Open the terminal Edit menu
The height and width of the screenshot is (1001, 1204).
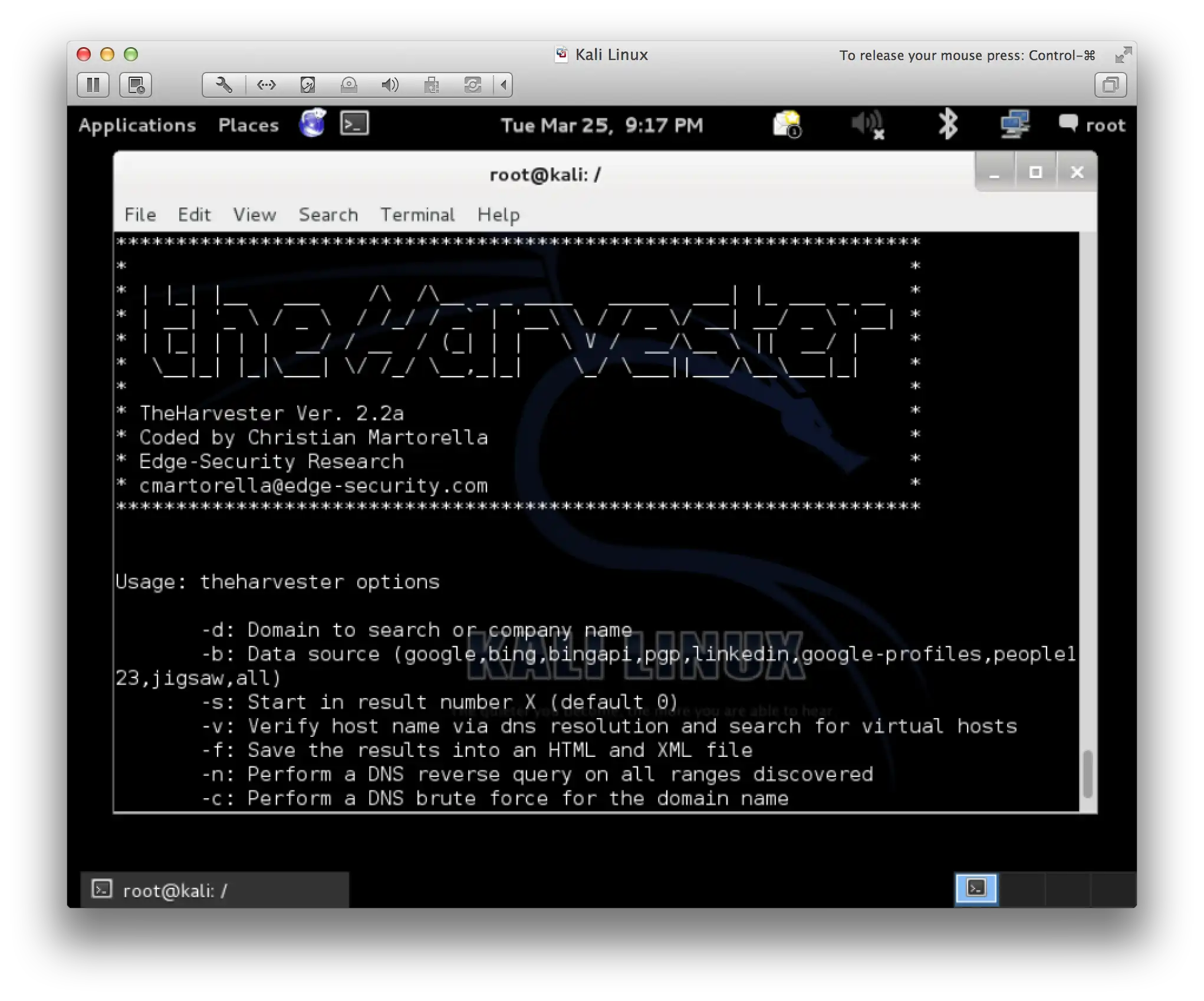[195, 215]
